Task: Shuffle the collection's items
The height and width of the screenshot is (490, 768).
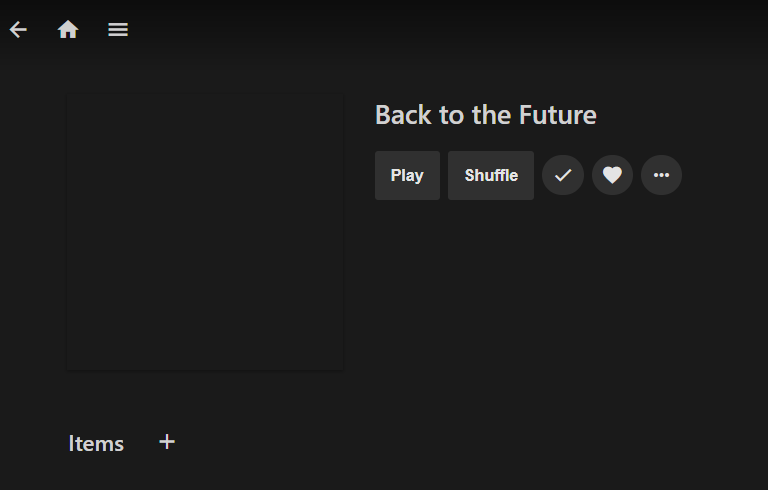Action: click(491, 175)
